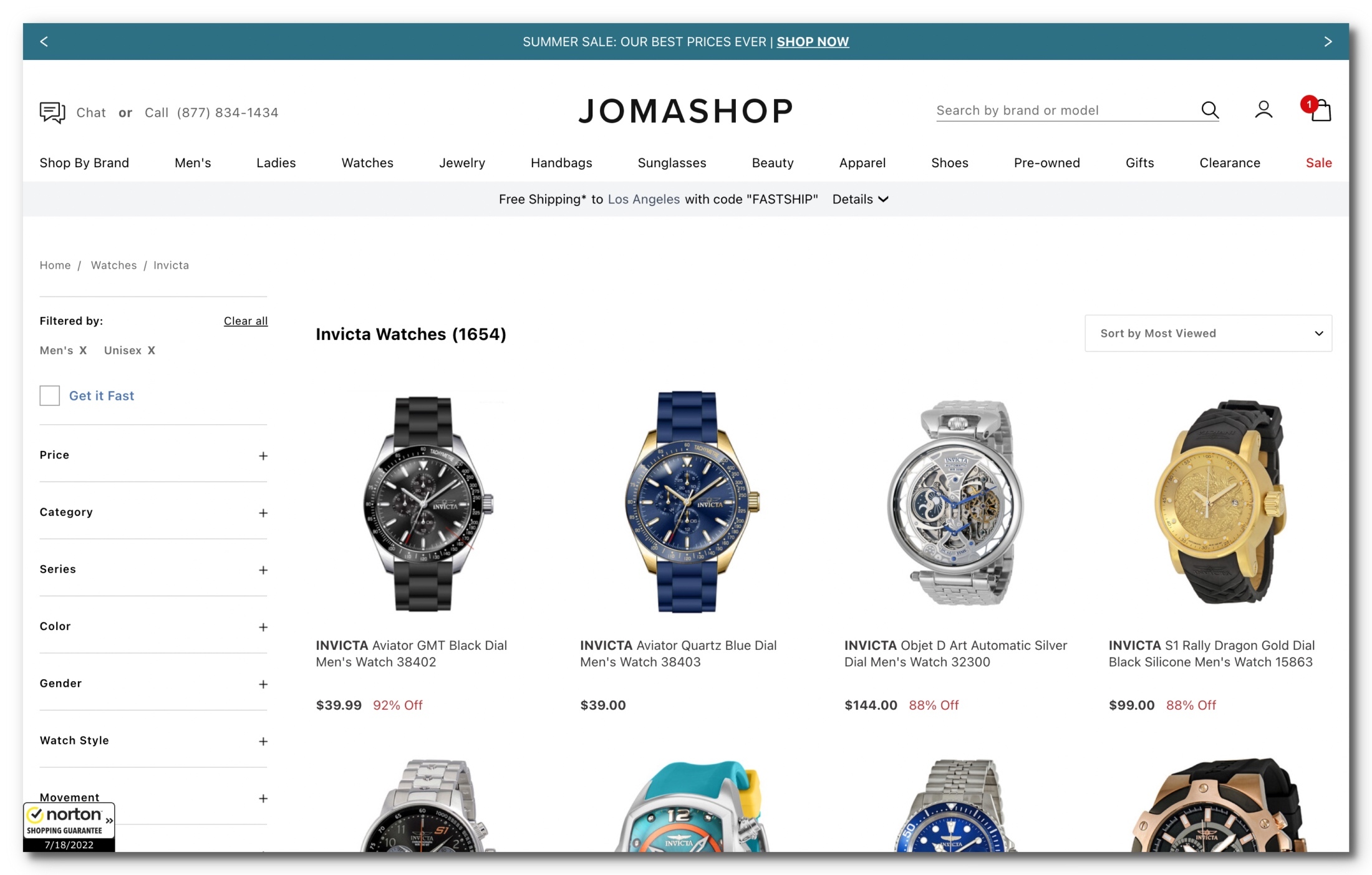The width and height of the screenshot is (1372, 875).
Task: Open the Norton Shopping Guarantee badge
Action: point(69,827)
